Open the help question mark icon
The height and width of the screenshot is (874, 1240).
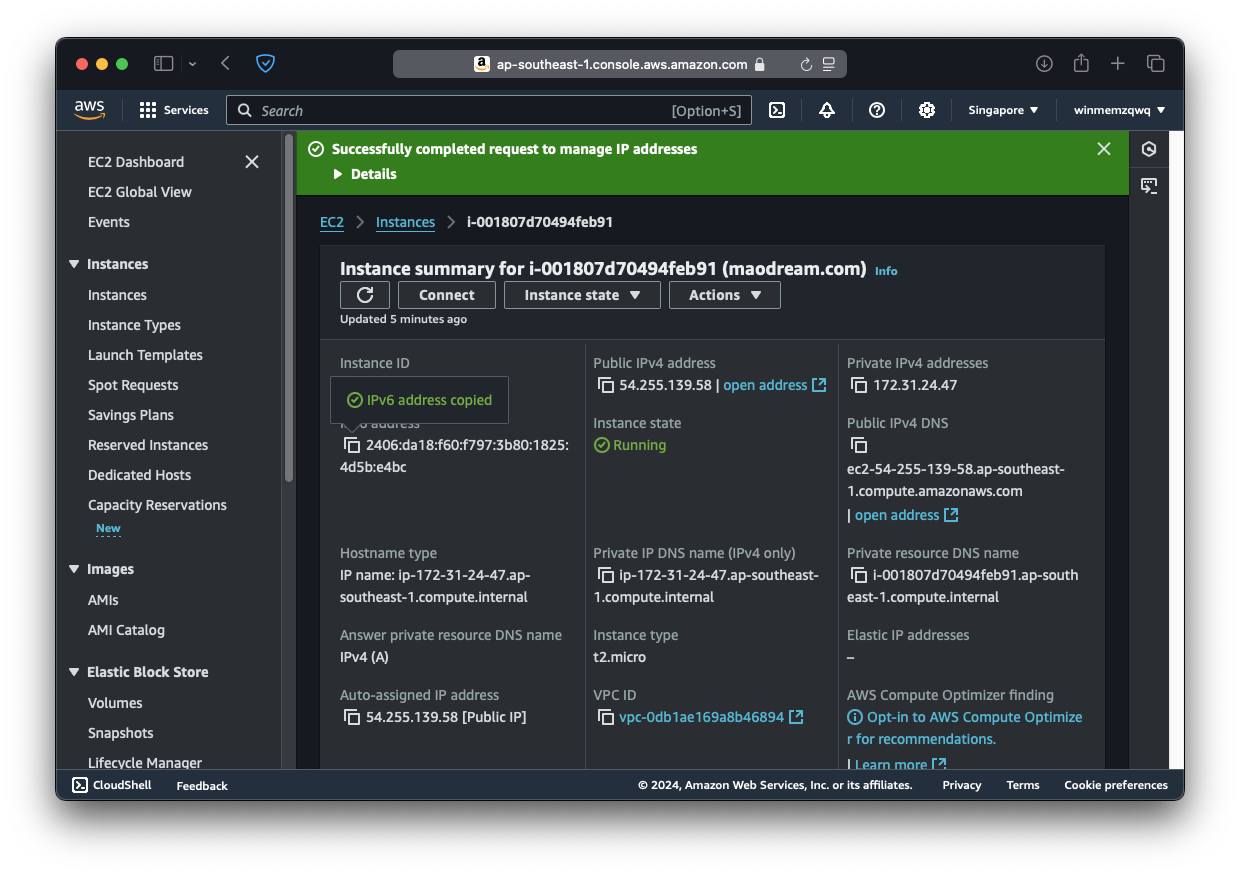point(877,110)
